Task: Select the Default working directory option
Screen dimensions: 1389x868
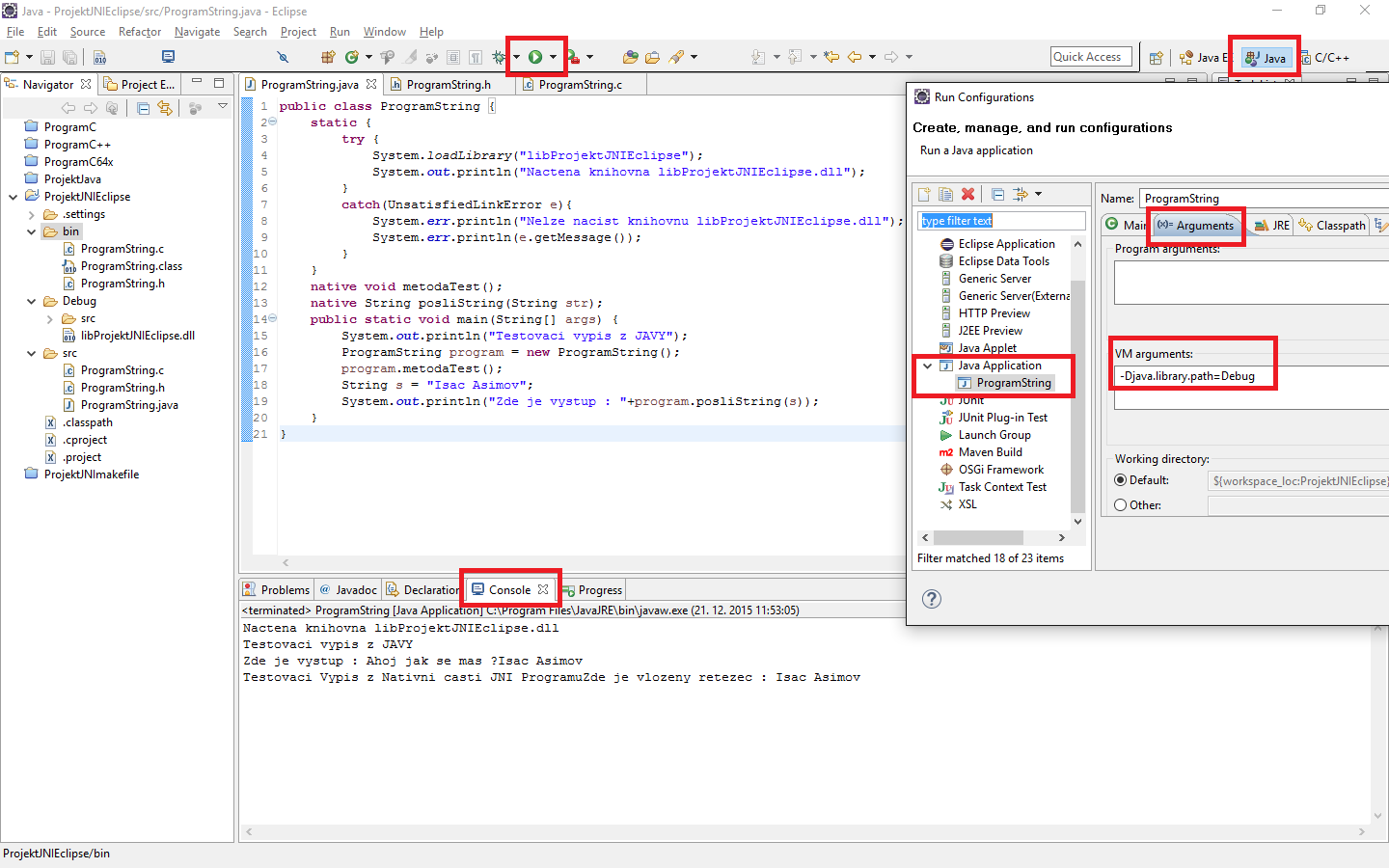Action: click(1120, 479)
